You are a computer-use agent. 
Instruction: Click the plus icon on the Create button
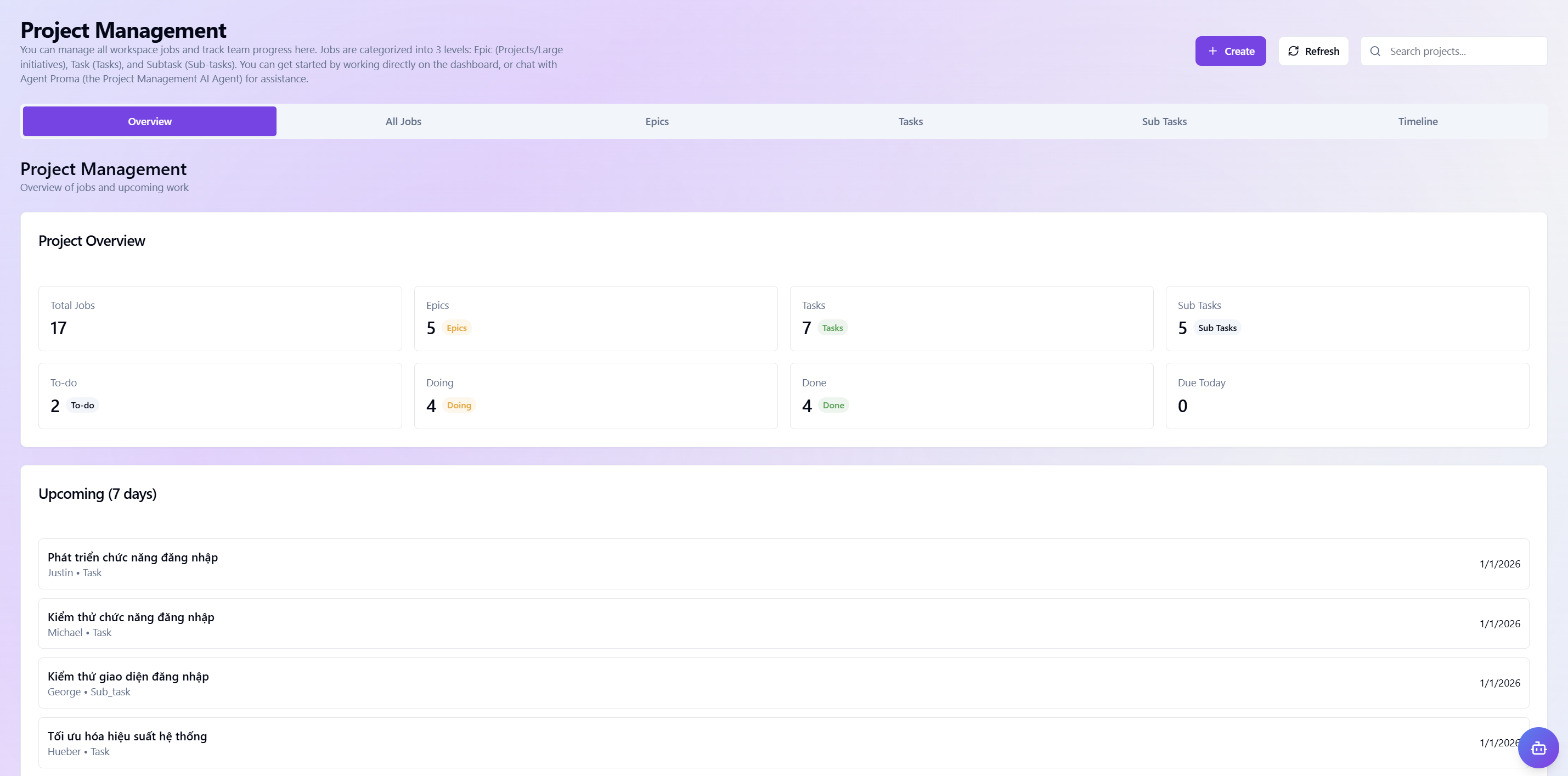1212,51
